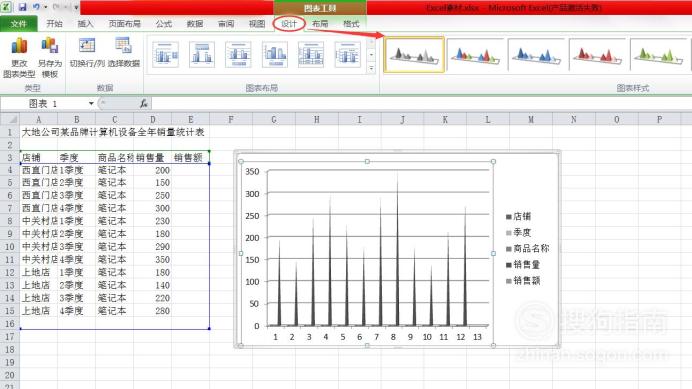
Task: Click the undo arrow in quick access toolbar
Action: point(36,7)
